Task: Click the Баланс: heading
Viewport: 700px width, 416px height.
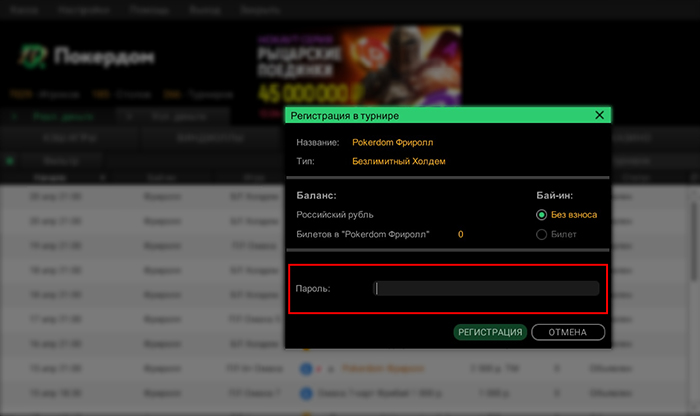Action: [316, 196]
